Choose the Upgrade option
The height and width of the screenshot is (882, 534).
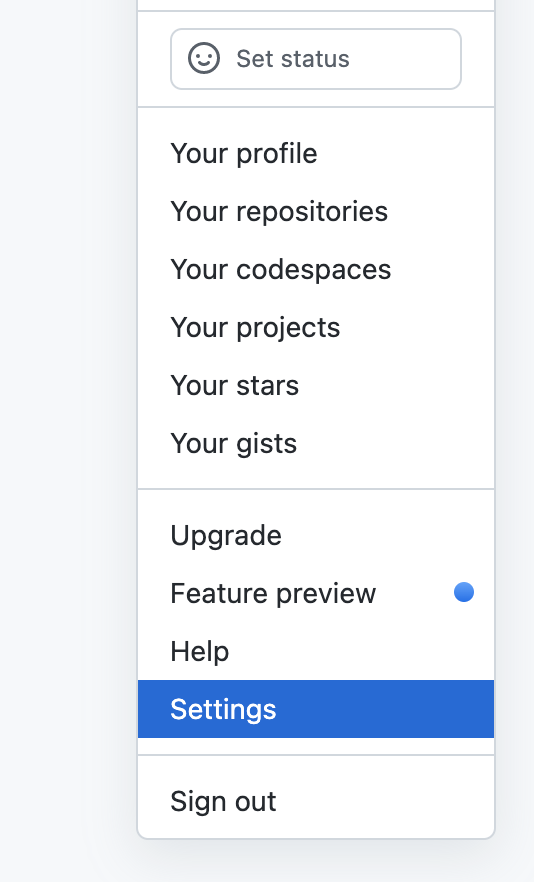(x=316, y=536)
